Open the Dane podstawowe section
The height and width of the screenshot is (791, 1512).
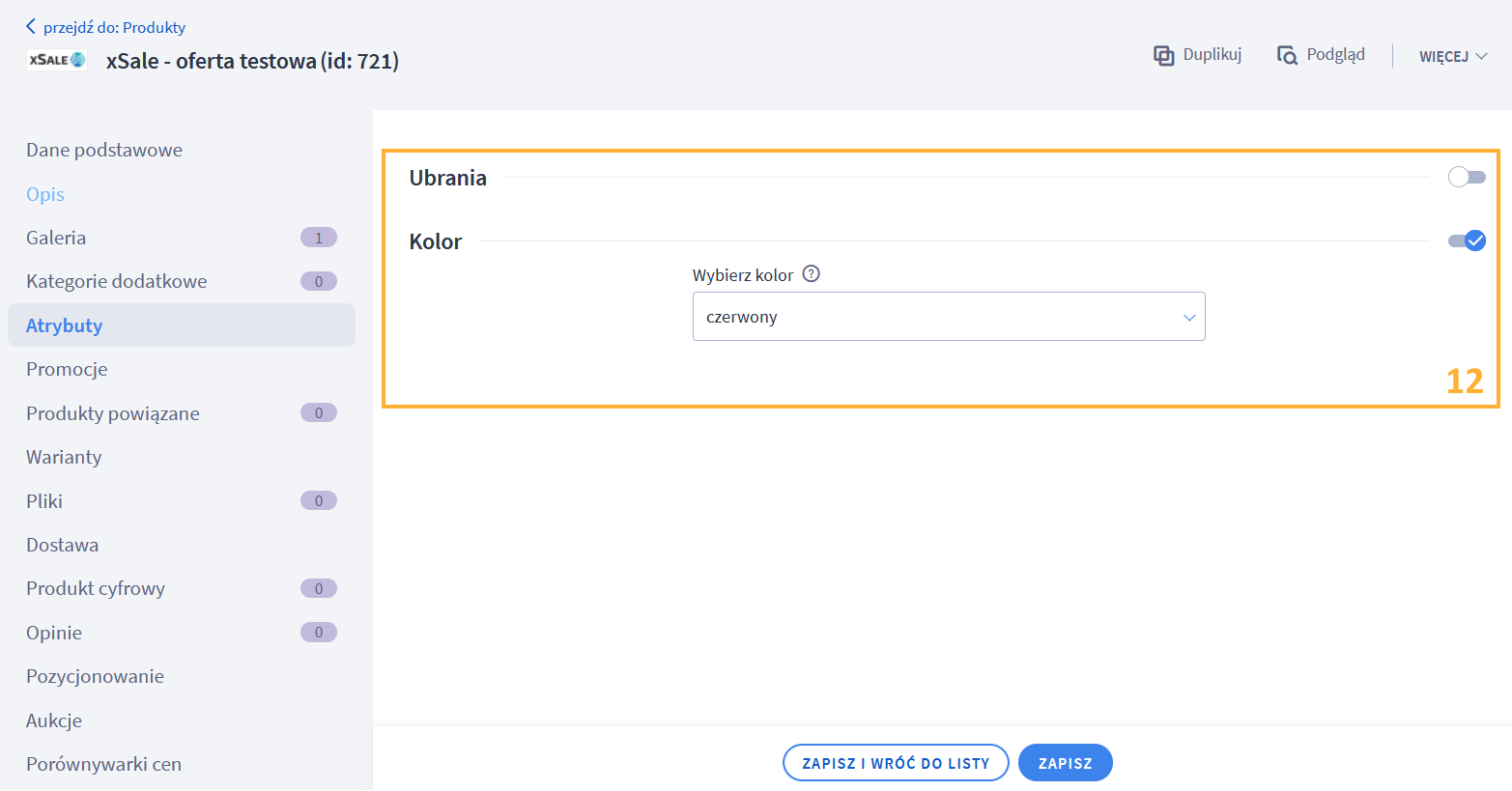104,150
